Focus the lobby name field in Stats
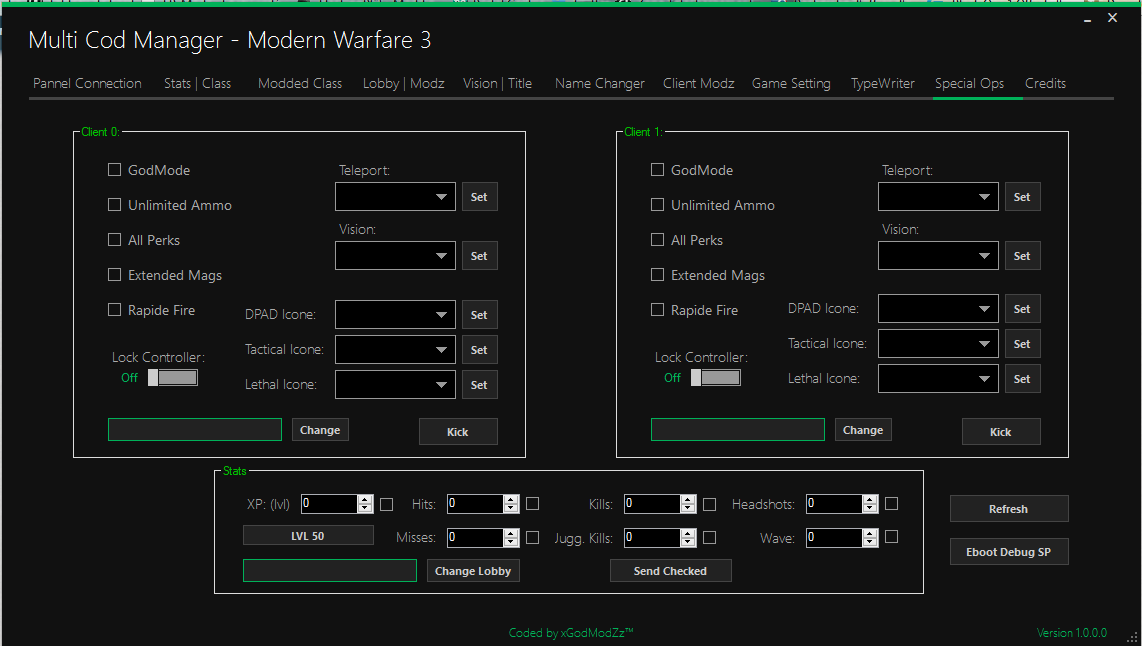The width and height of the screenshot is (1142, 646). coord(330,570)
